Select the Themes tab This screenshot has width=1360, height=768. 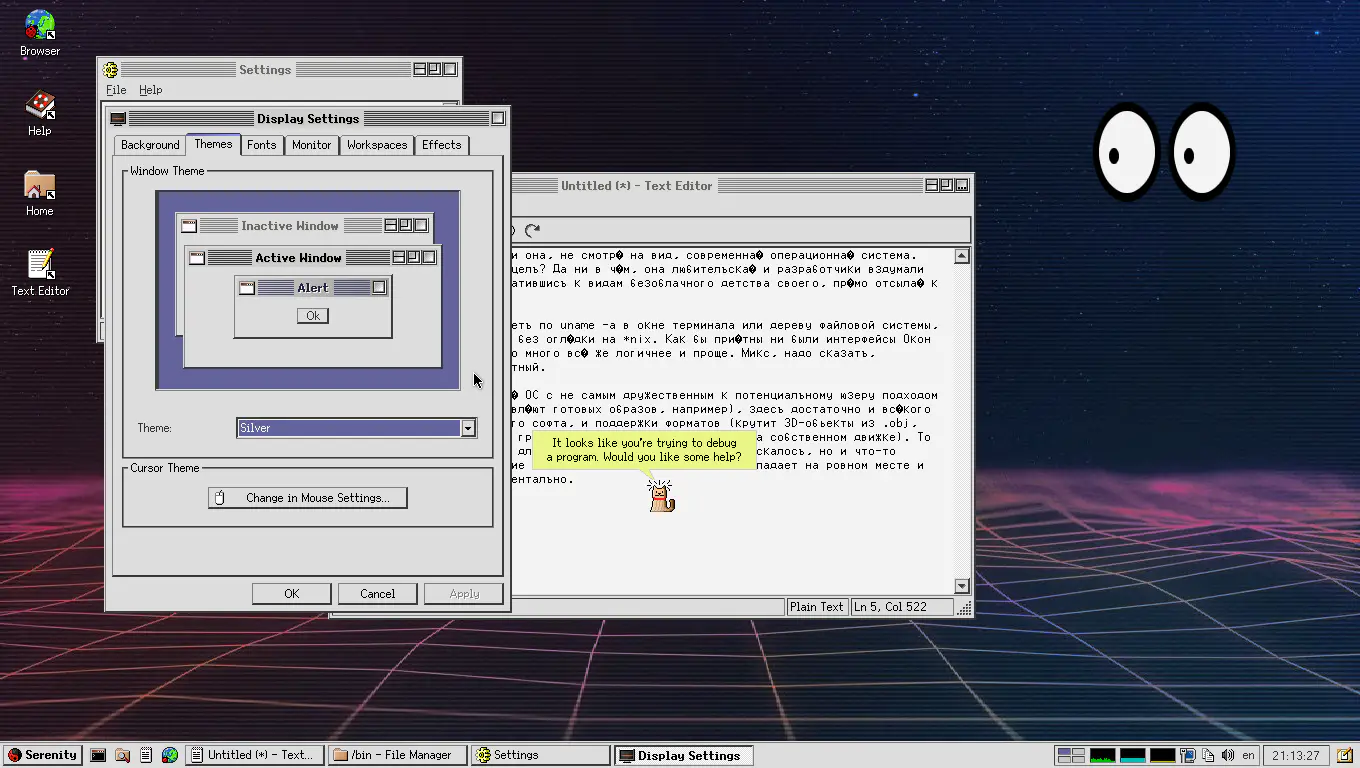[213, 144]
